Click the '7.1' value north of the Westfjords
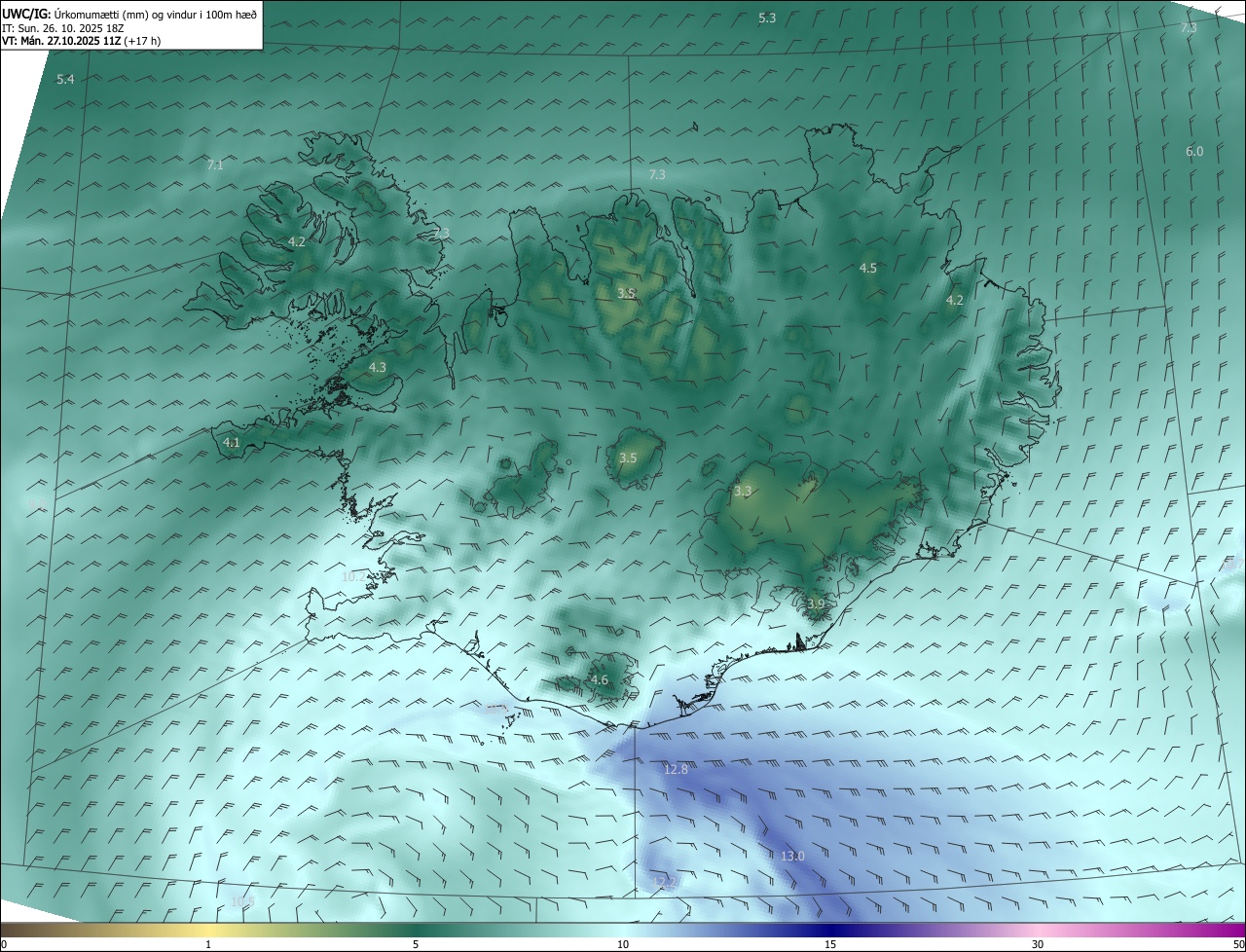The image size is (1246, 952). tap(215, 165)
